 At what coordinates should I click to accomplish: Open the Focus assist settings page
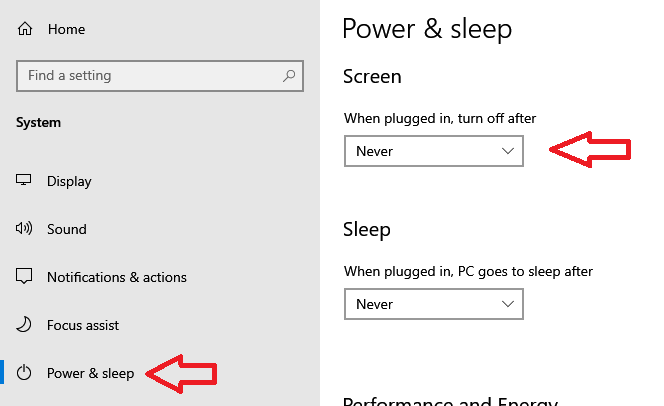[x=83, y=325]
